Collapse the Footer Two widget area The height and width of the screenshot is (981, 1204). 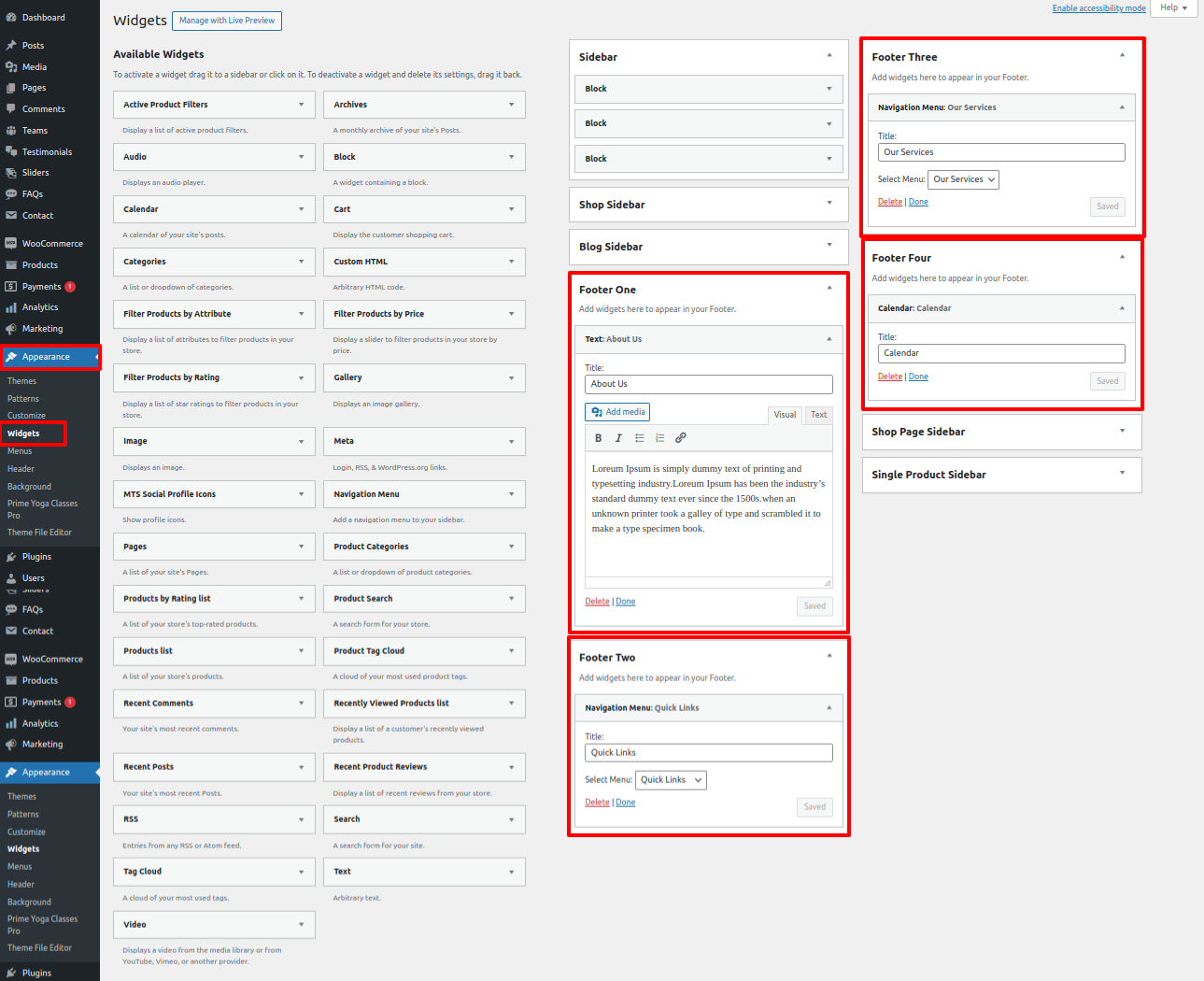click(829, 656)
